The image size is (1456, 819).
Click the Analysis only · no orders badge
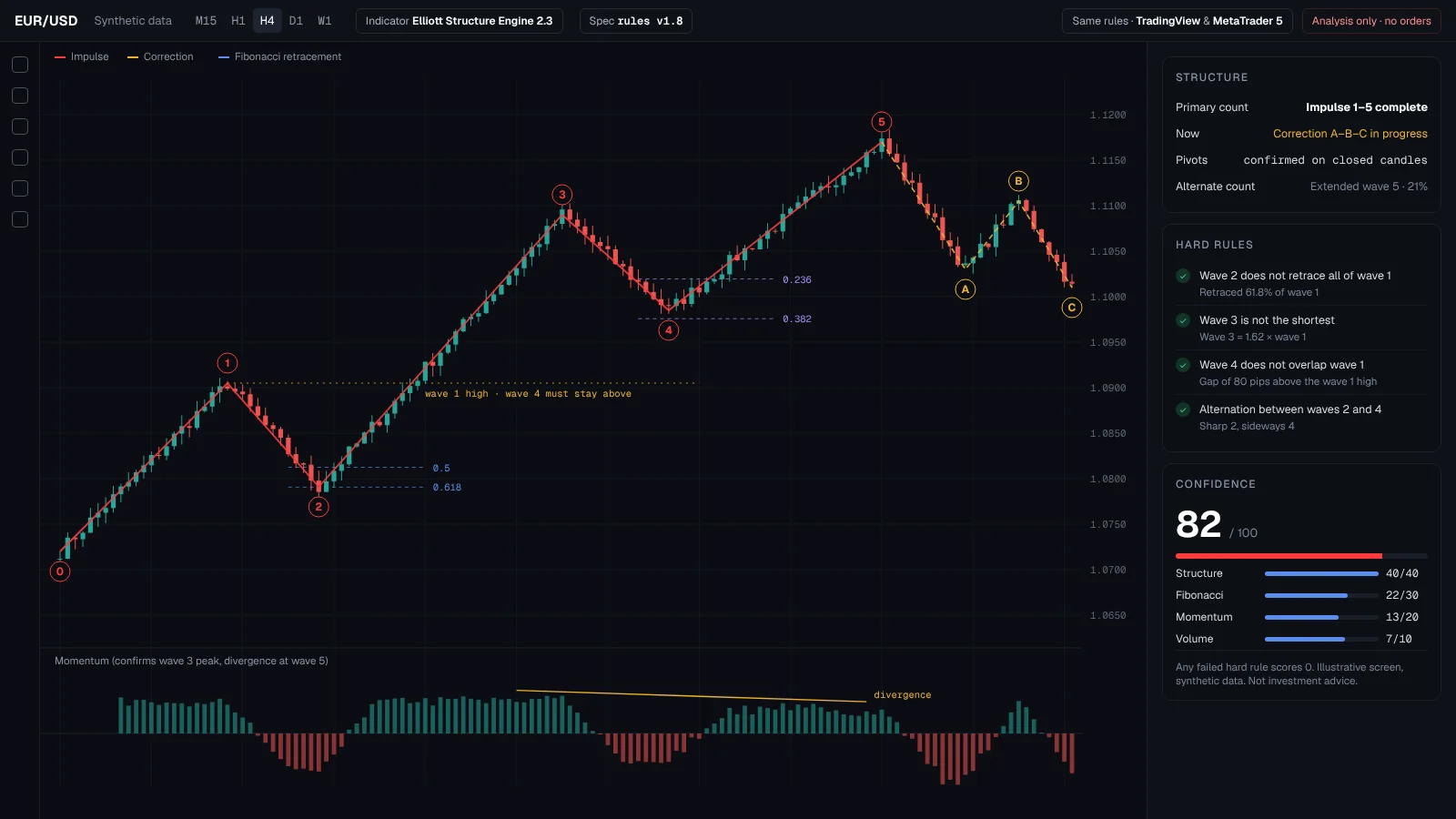point(1371,21)
